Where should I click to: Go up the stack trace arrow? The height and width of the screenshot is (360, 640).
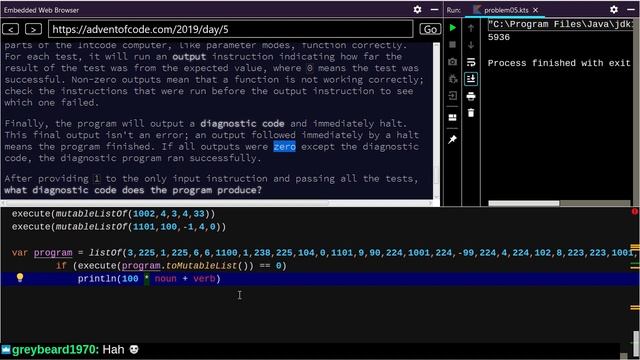tap(471, 28)
